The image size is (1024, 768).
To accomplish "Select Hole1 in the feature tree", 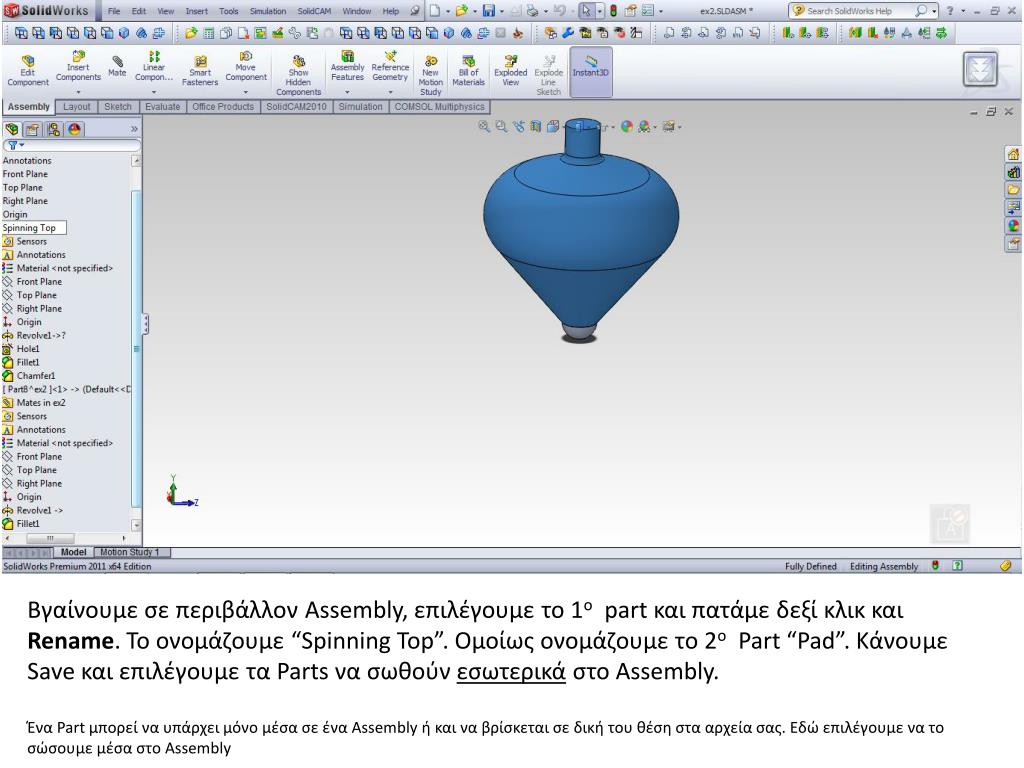I will [x=27, y=349].
